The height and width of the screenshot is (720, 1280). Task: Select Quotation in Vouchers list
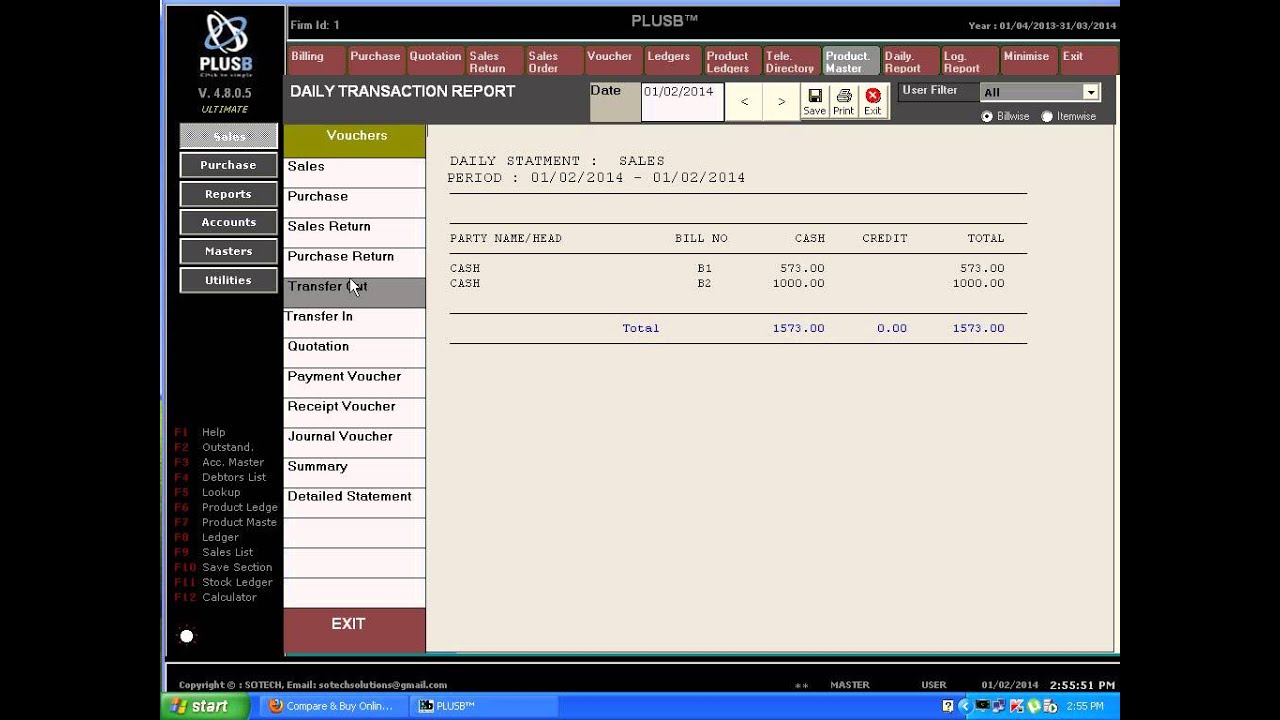[x=354, y=352]
